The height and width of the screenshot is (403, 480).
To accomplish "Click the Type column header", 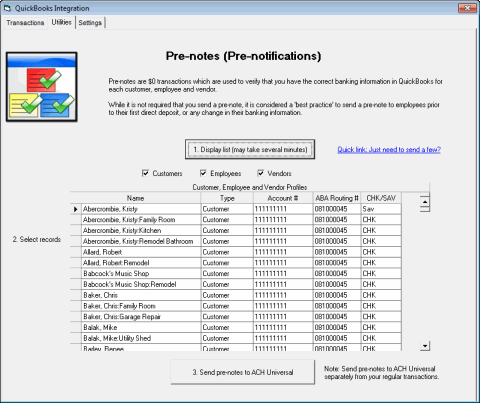I will pos(227,198).
